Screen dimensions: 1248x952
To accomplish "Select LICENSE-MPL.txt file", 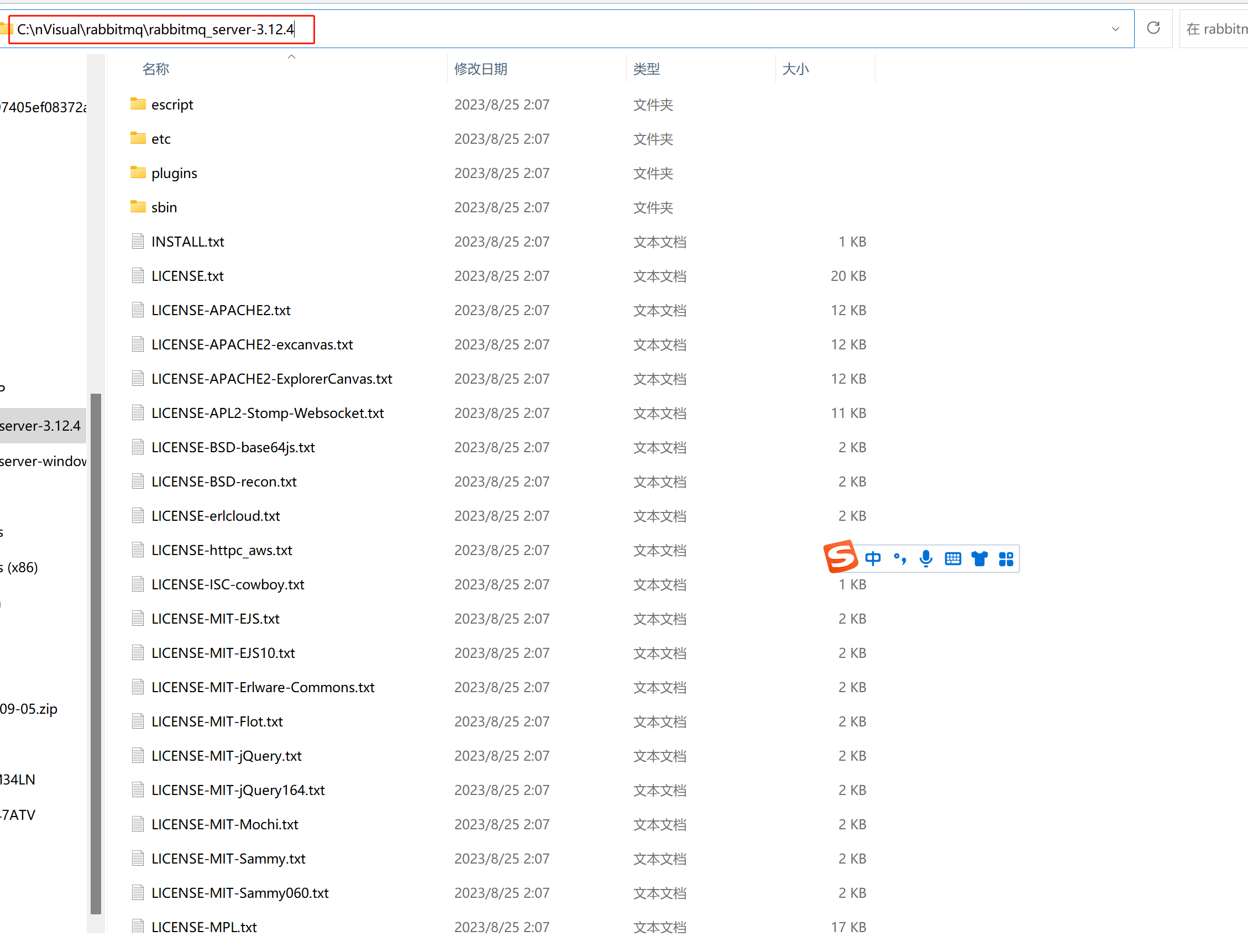I will 204,927.
